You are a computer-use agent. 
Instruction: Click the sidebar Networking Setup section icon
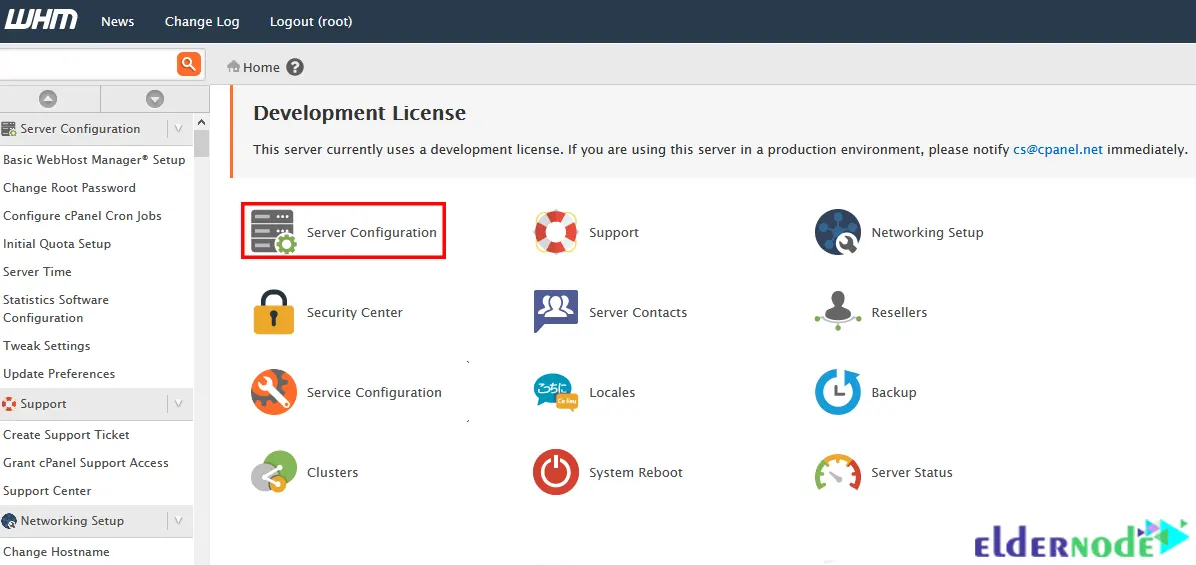point(9,522)
